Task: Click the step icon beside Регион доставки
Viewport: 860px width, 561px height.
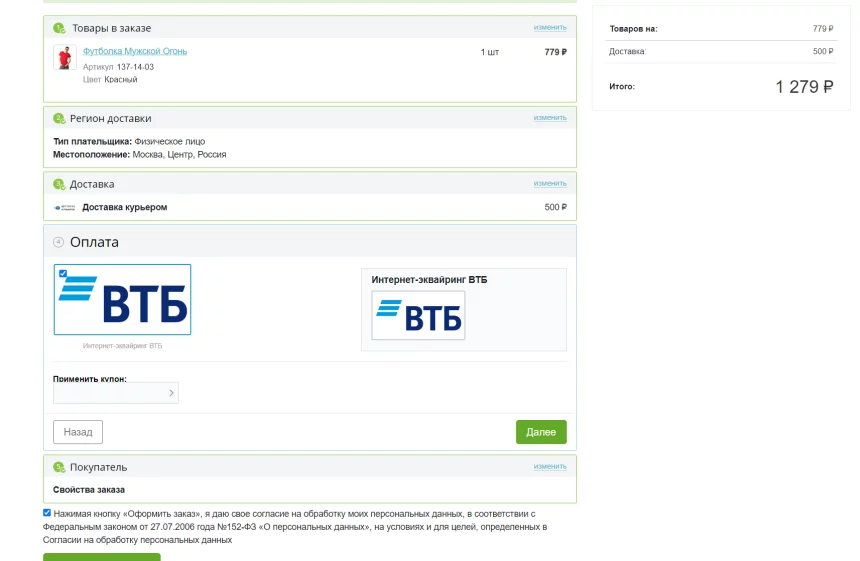Action: click(59, 118)
